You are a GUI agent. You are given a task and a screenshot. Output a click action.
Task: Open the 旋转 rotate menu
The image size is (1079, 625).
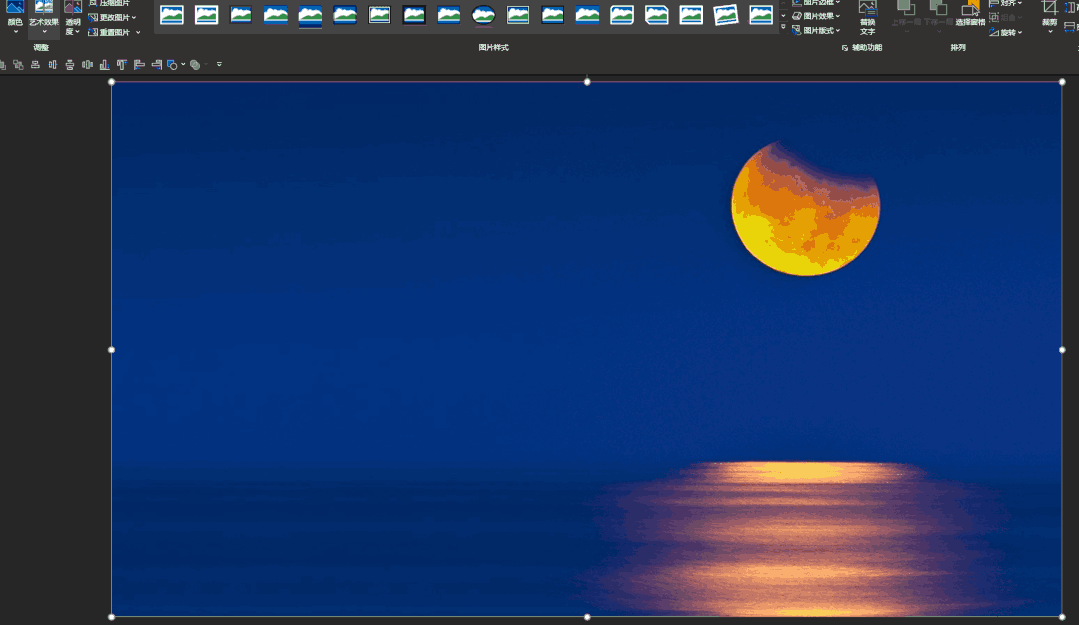pos(1006,32)
